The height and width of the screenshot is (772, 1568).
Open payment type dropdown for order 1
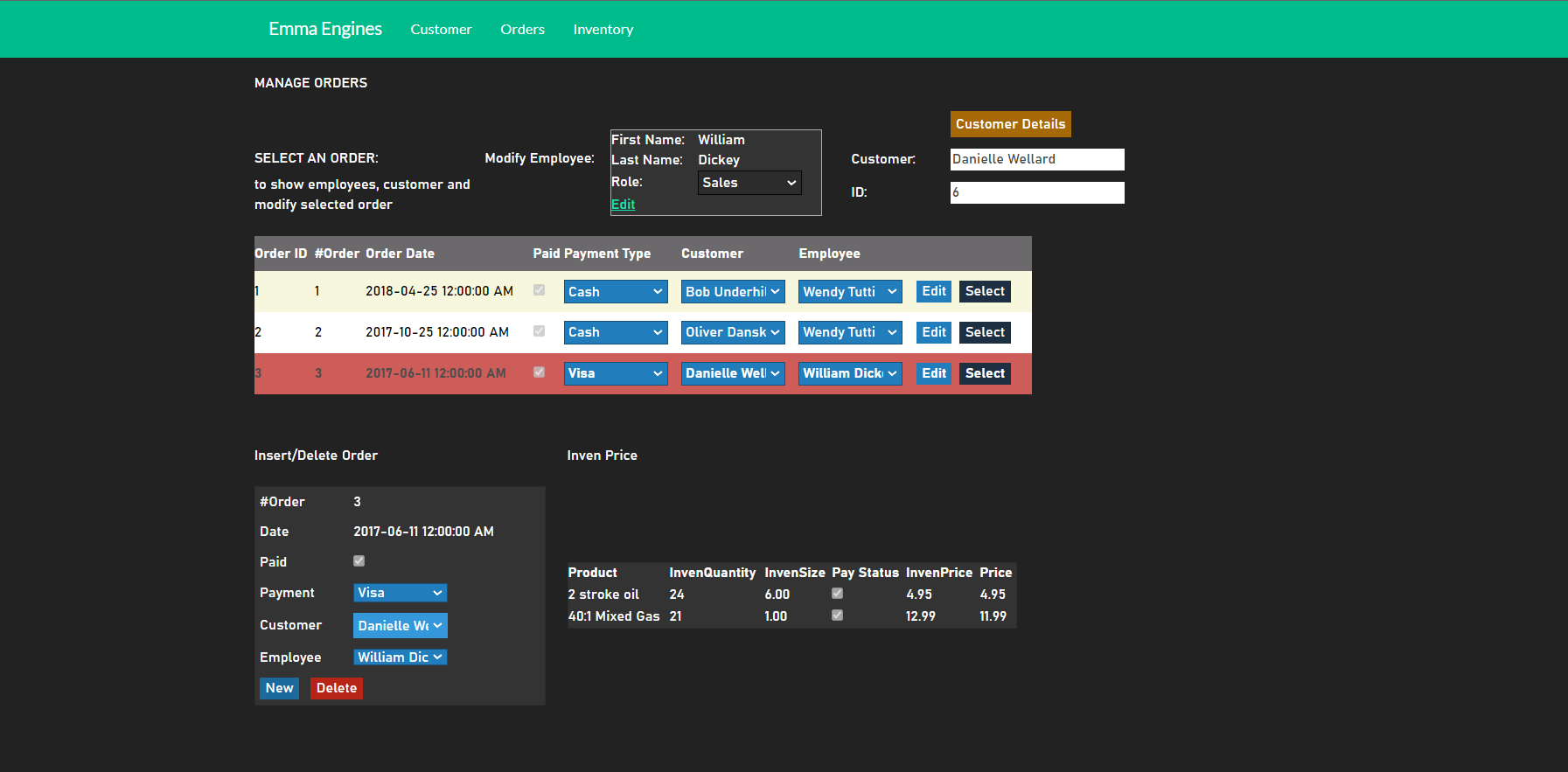coord(615,292)
